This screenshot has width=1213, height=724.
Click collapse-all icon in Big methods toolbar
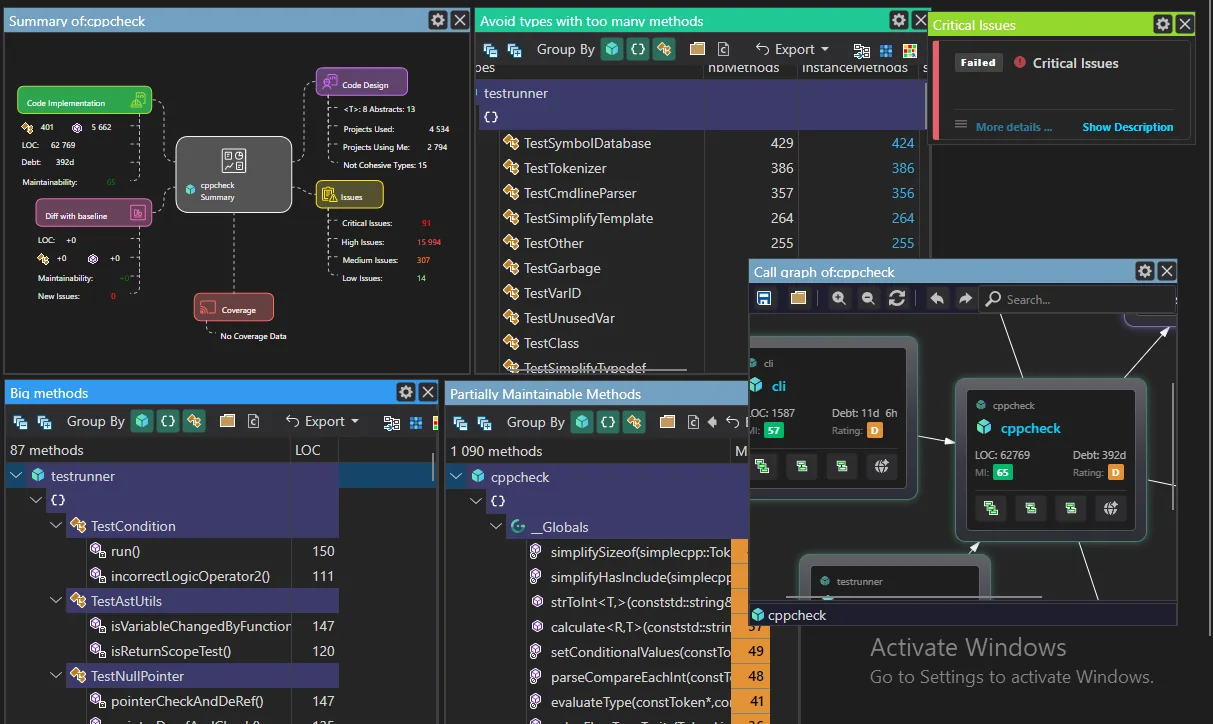click(20, 422)
